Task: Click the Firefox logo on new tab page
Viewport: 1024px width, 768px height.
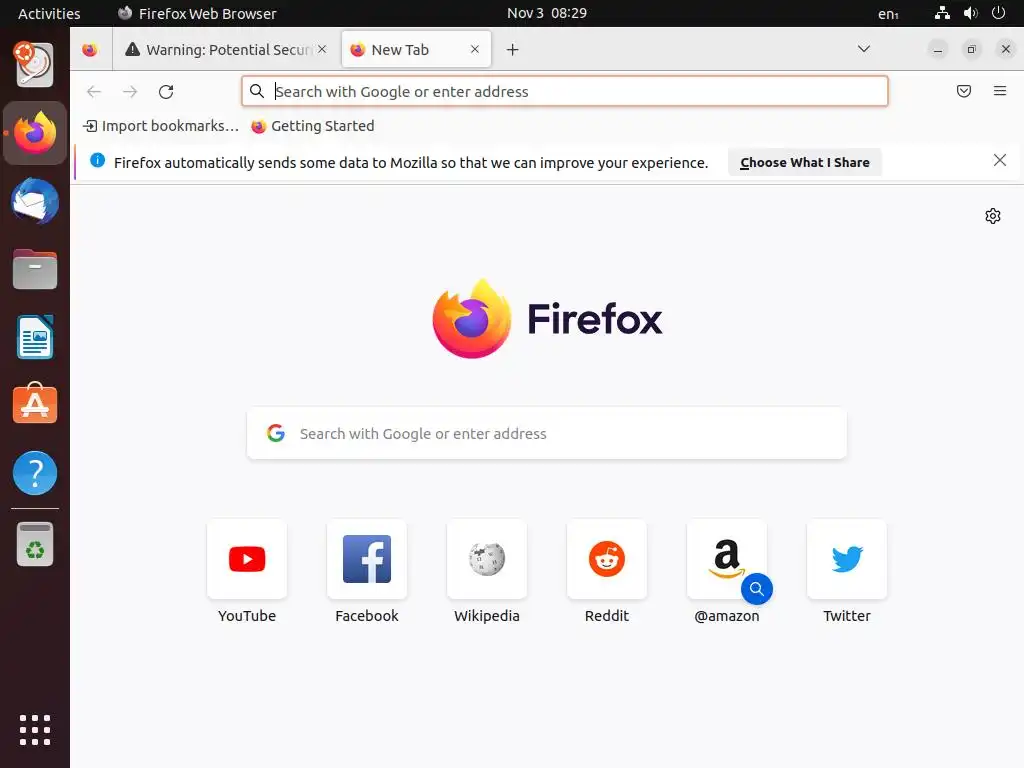Action: coord(547,319)
